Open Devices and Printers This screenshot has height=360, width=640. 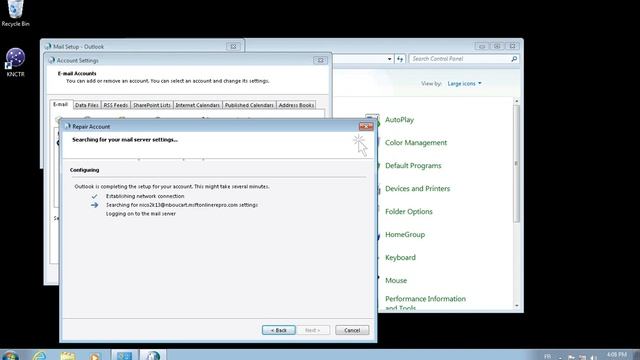coord(417,189)
